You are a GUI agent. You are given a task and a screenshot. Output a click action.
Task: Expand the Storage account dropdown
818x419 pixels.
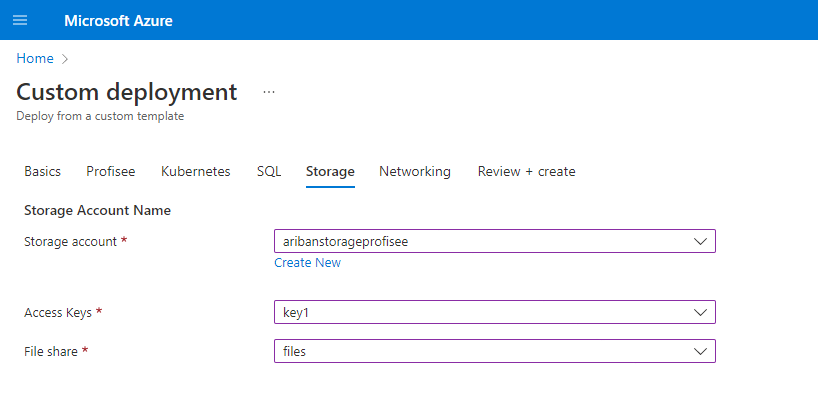pos(480,241)
